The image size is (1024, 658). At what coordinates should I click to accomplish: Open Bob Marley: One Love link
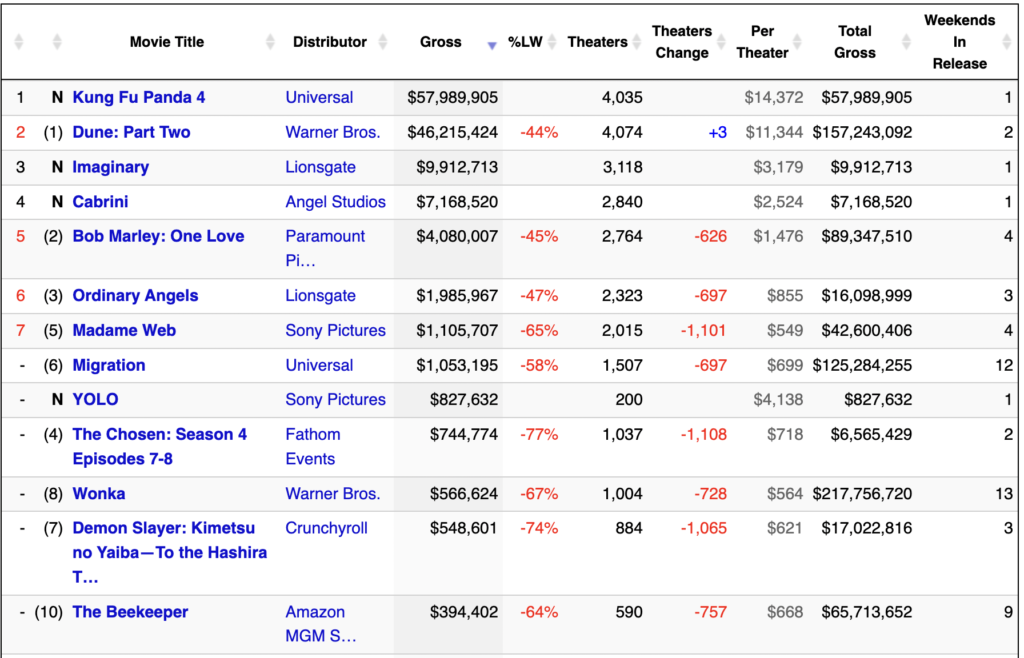pyautogui.click(x=158, y=236)
